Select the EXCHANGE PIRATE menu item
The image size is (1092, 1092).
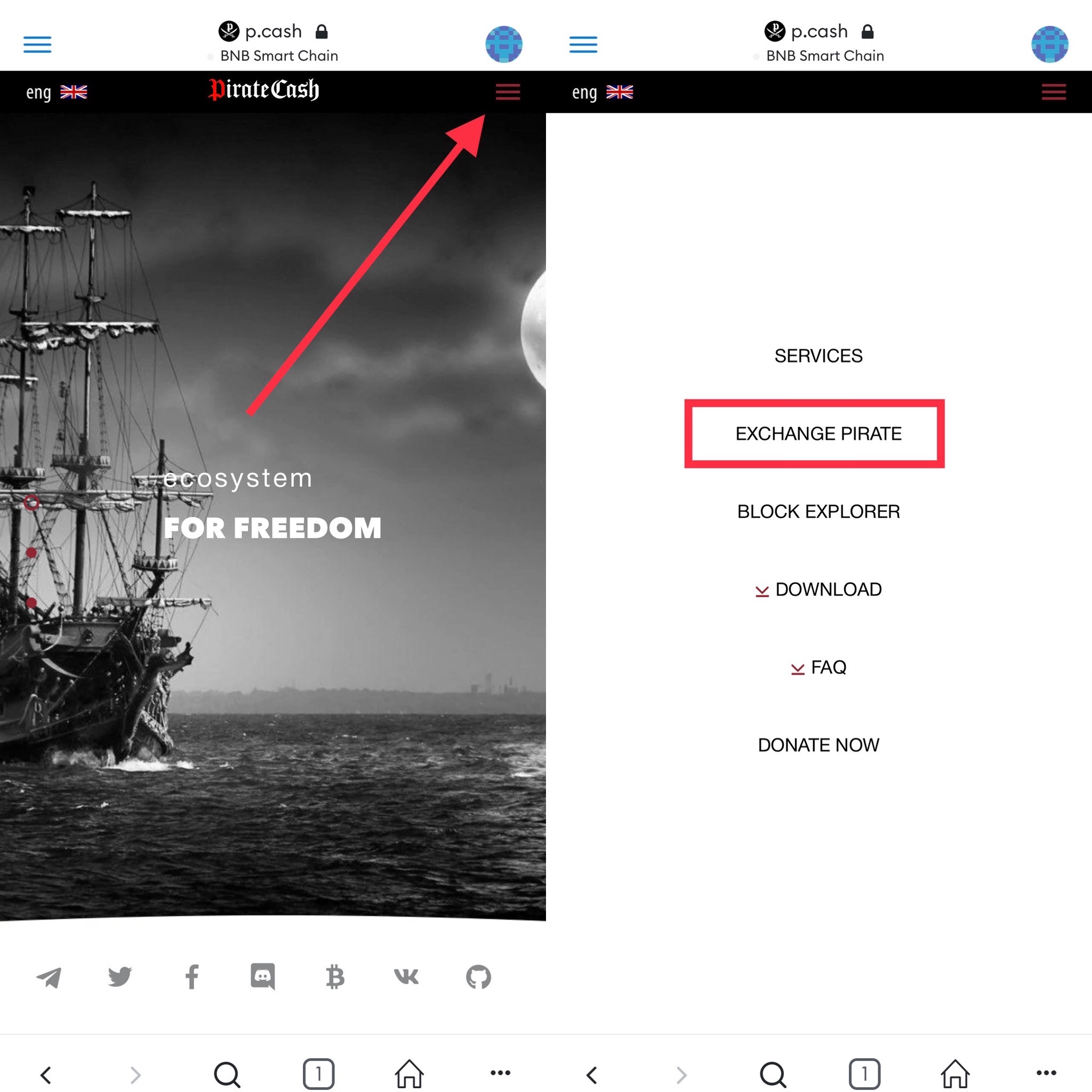[x=818, y=433]
